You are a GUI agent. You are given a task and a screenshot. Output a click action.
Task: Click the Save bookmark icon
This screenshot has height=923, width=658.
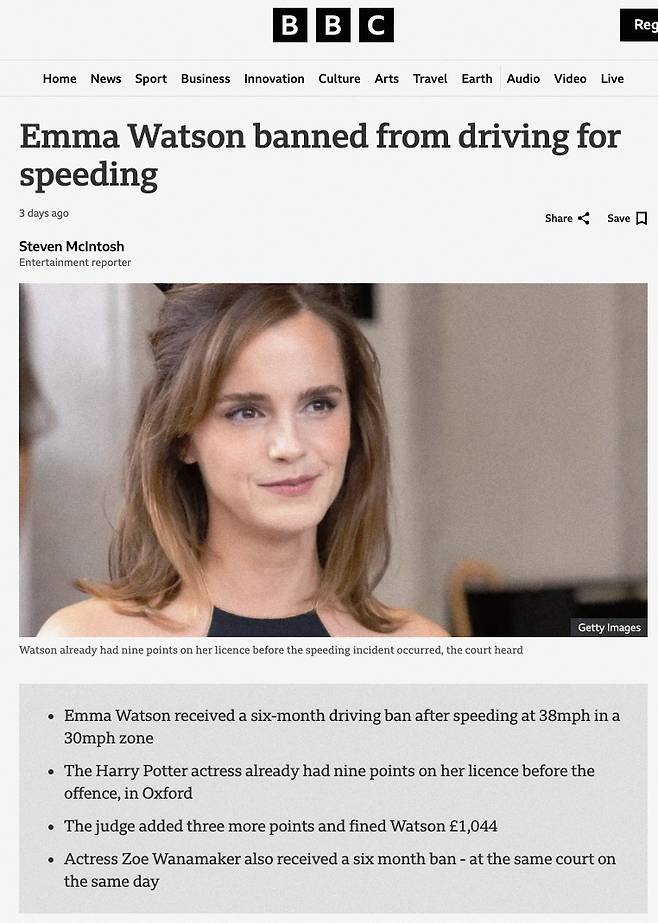pyautogui.click(x=642, y=218)
